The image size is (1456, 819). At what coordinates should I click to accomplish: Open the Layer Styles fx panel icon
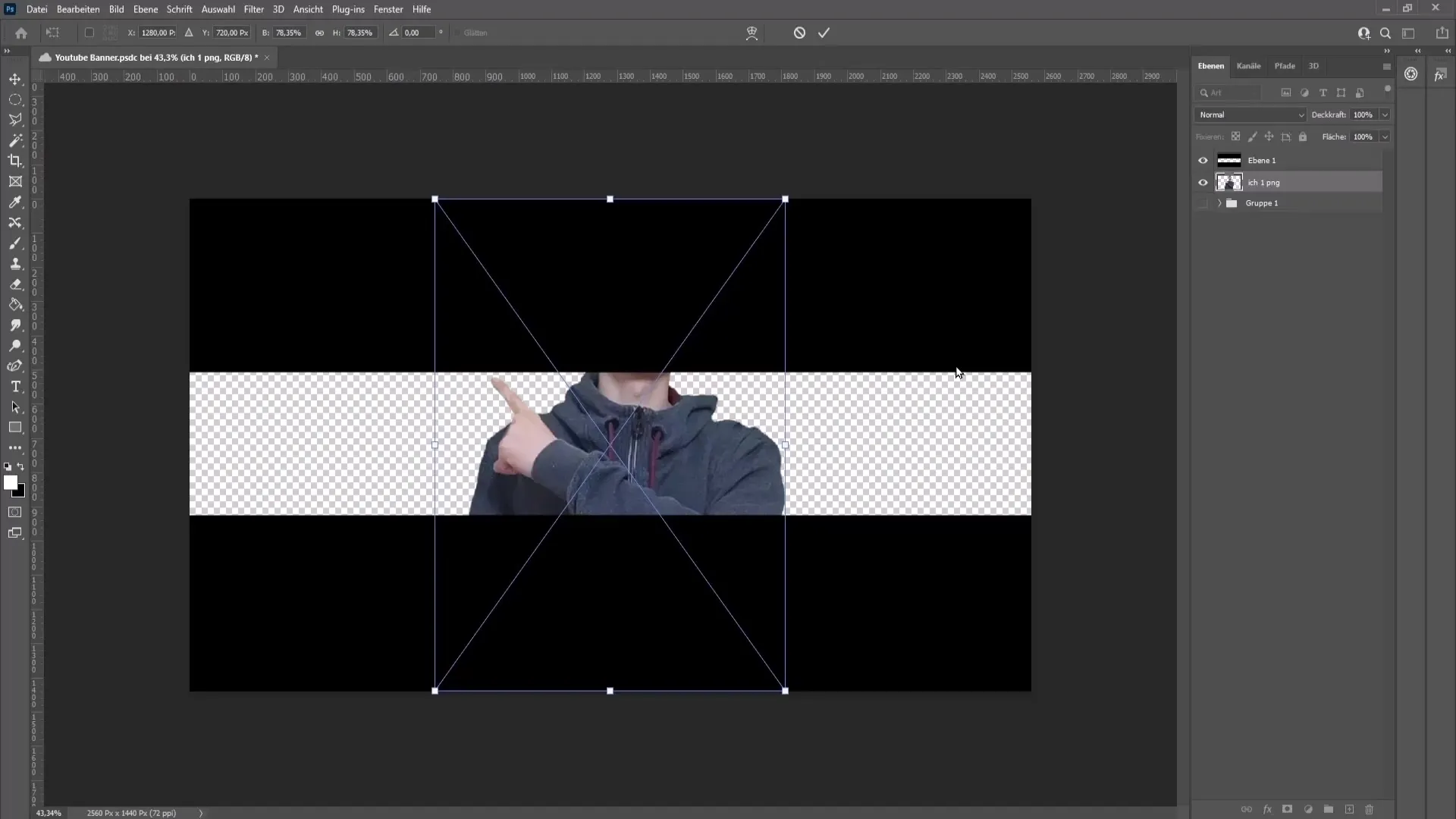[1440, 74]
